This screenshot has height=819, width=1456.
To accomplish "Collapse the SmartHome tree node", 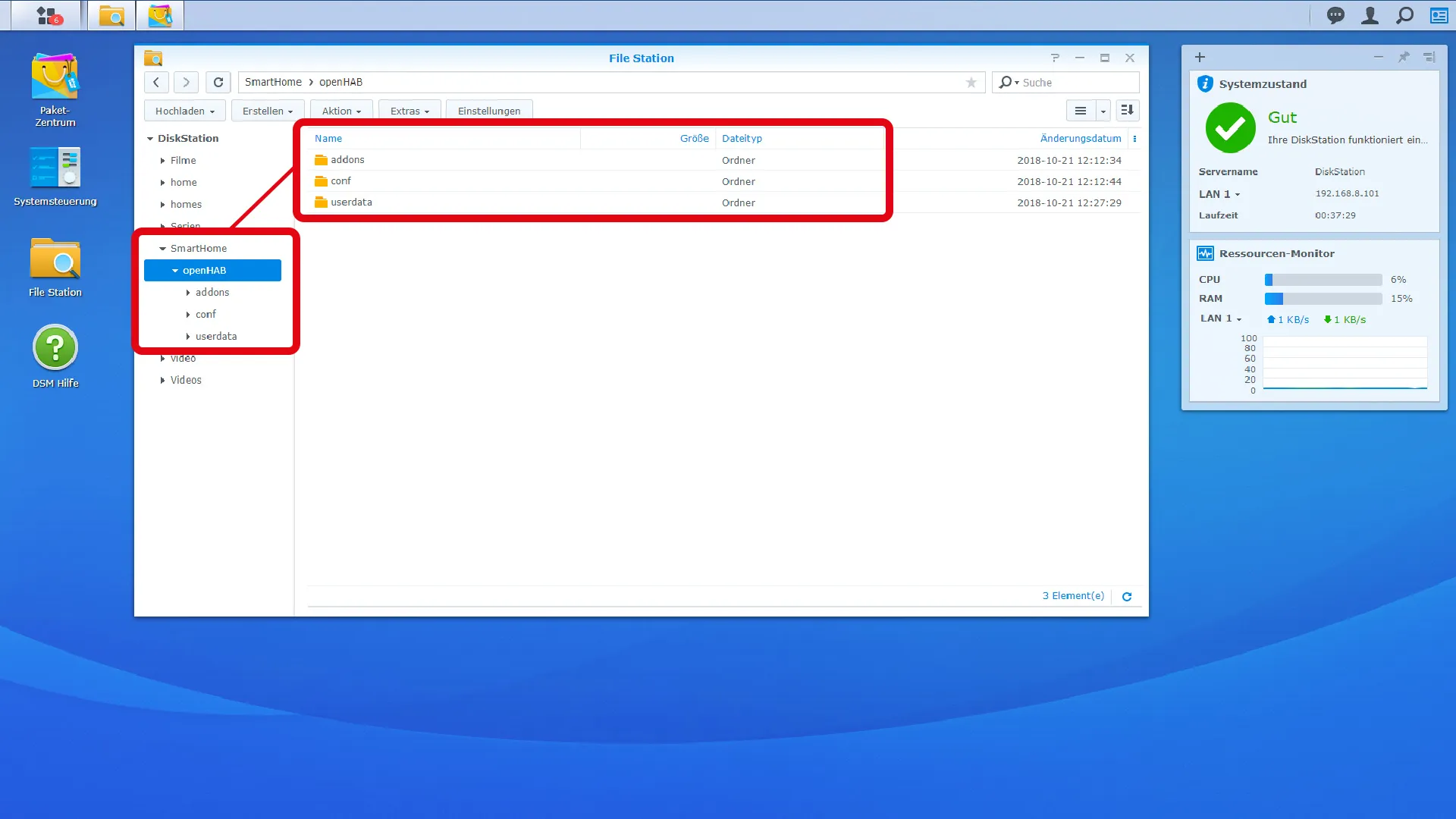I will [x=162, y=249].
